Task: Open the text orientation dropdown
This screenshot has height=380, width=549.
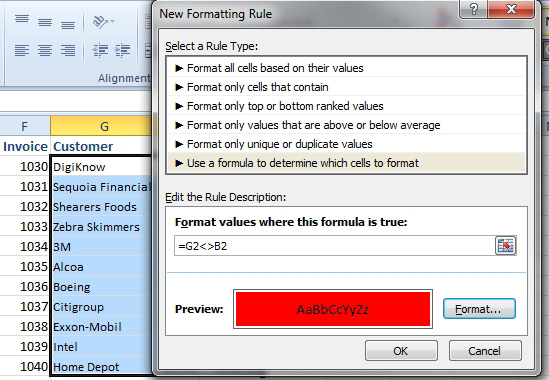Action: click(104, 22)
